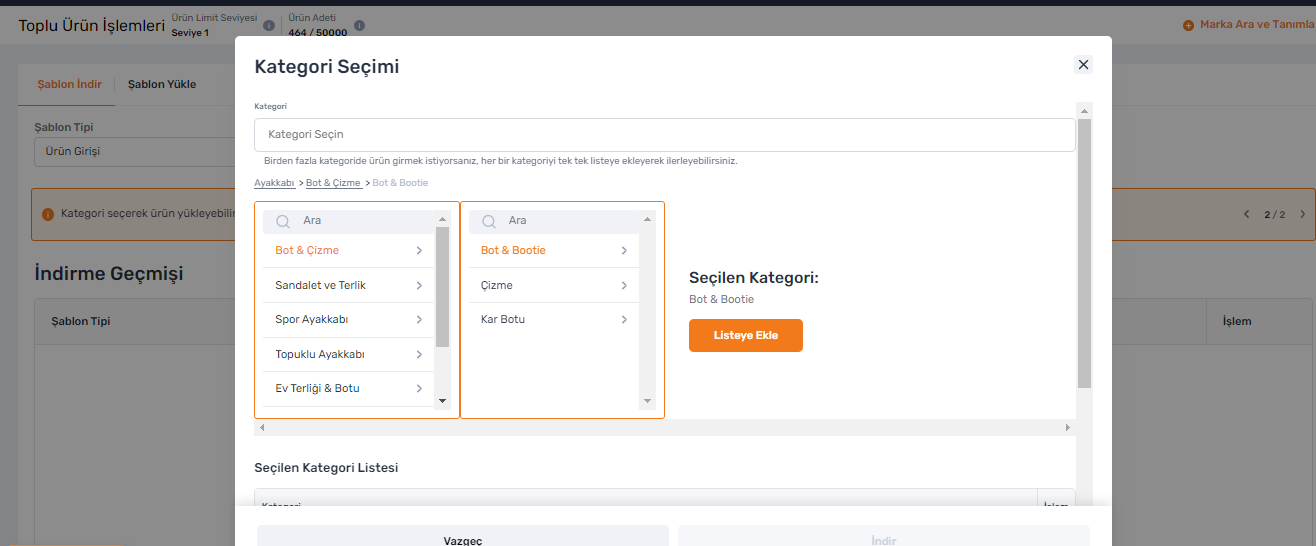Expand Ev Terliği & Botu chevron
This screenshot has width=1316, height=546.
(x=419, y=389)
